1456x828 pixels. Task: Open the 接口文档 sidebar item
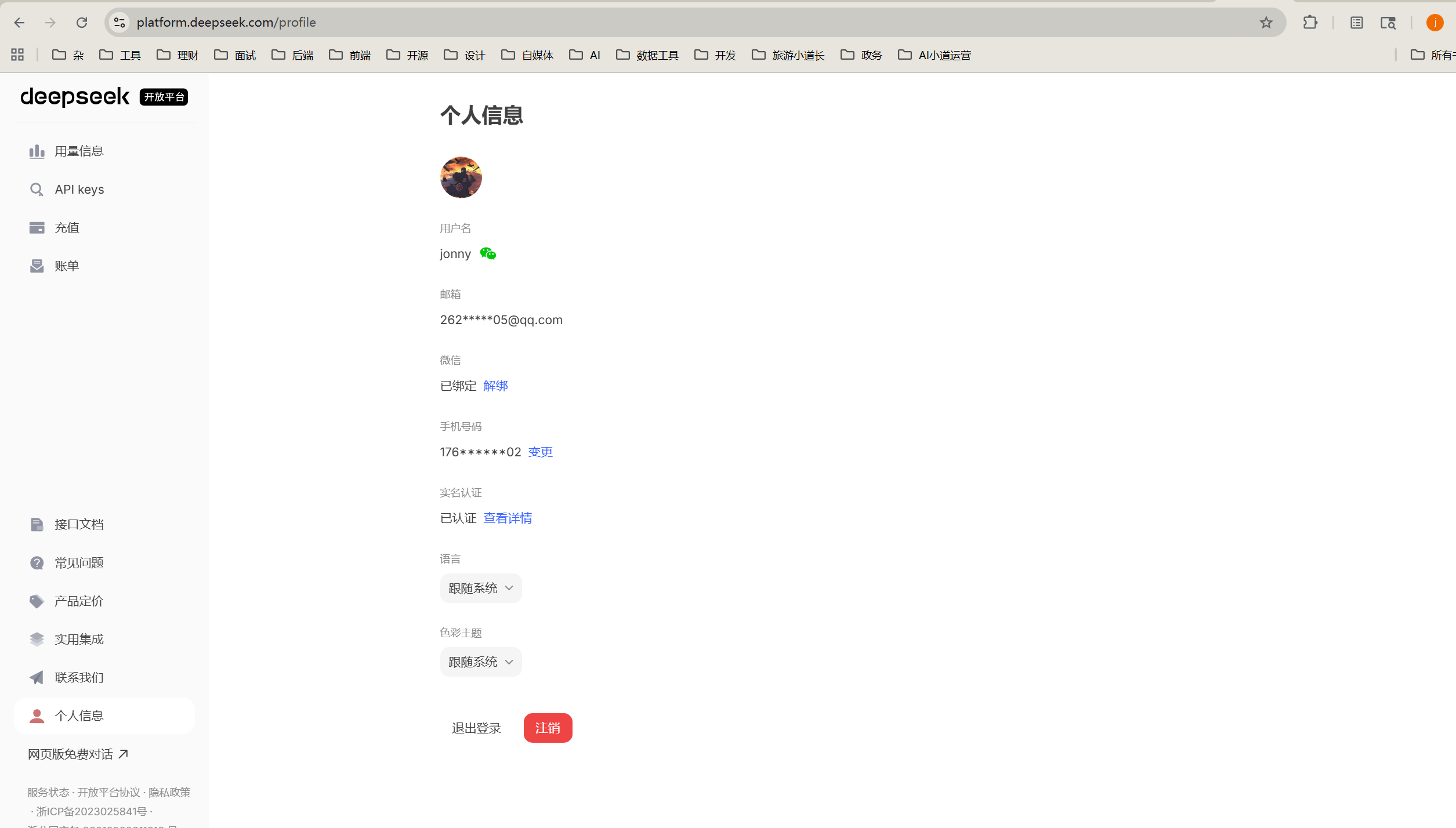tap(79, 525)
